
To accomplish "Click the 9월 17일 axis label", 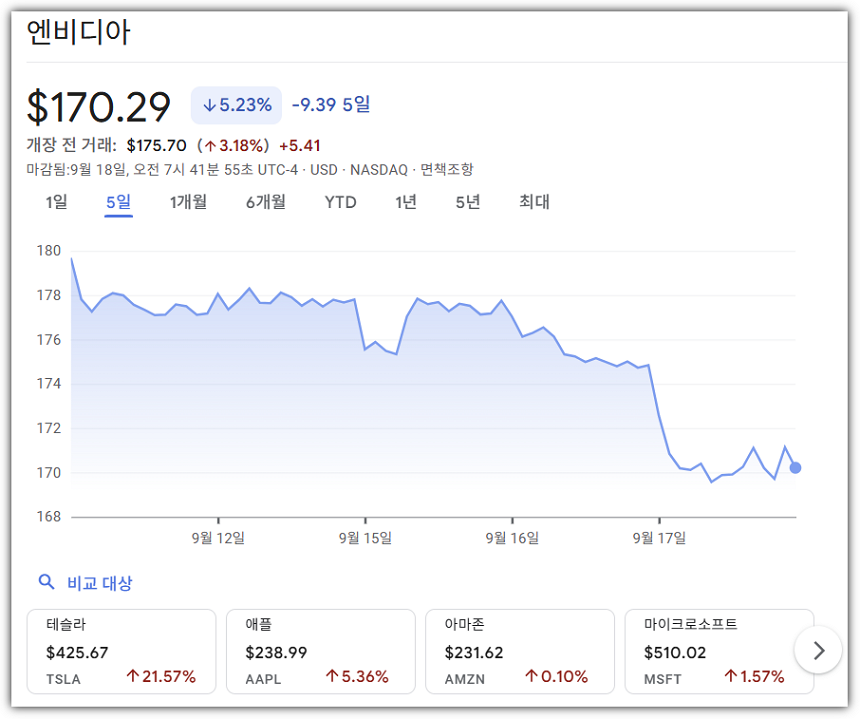I will coord(659,538).
